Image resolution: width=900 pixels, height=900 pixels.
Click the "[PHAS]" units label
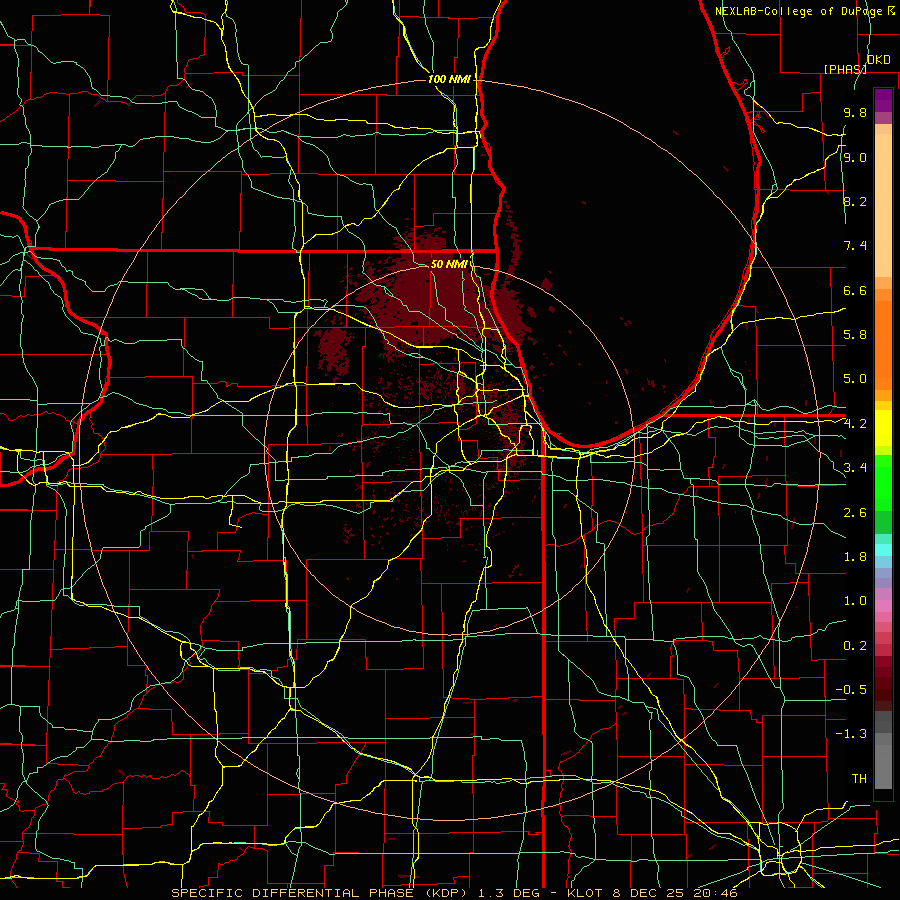coord(845,69)
